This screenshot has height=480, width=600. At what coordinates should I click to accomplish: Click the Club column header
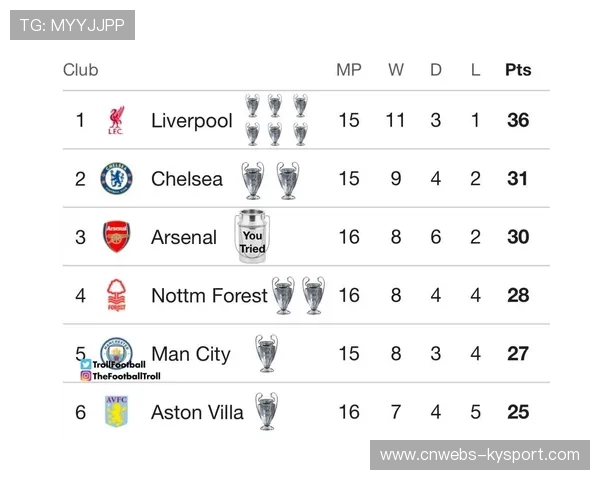pos(81,70)
